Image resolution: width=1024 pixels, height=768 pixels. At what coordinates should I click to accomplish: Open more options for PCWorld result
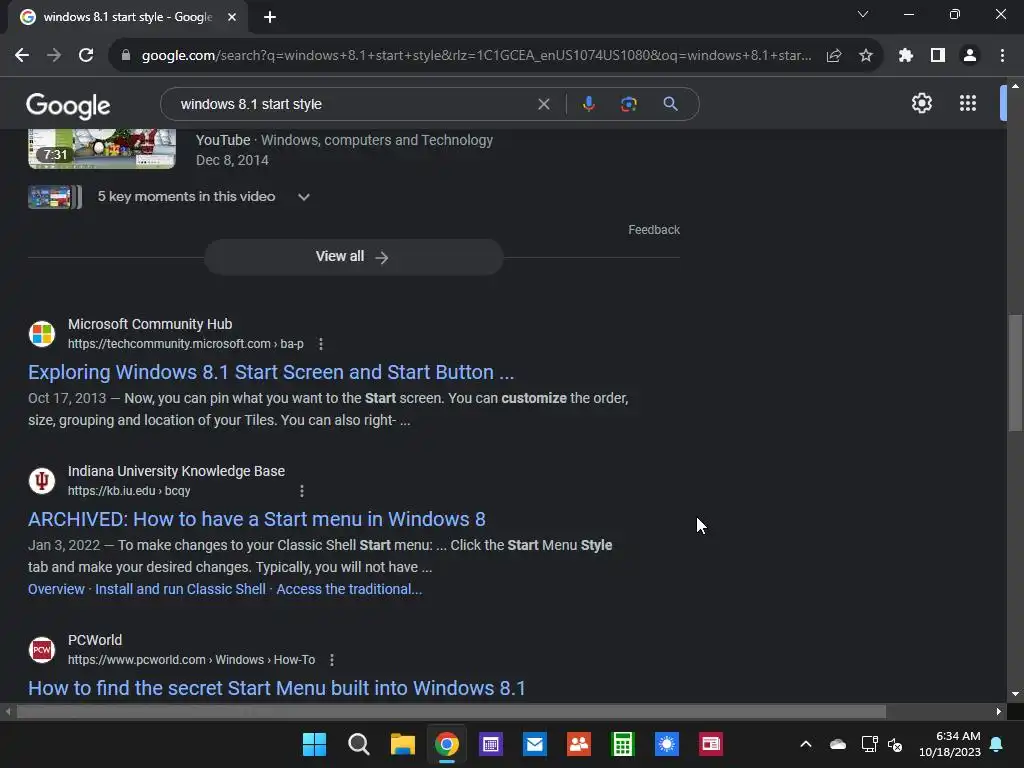(332, 660)
